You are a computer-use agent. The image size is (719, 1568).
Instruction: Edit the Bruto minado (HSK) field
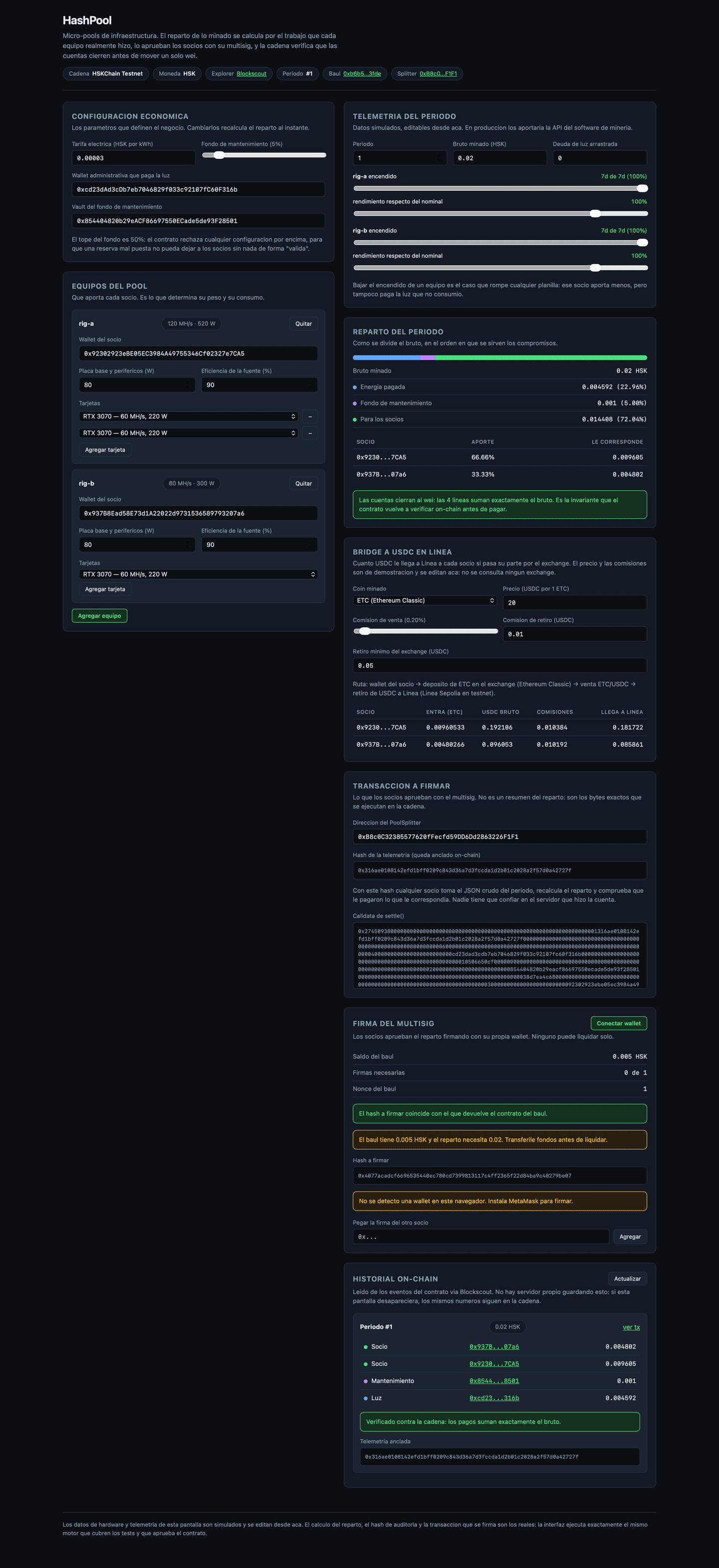500,158
